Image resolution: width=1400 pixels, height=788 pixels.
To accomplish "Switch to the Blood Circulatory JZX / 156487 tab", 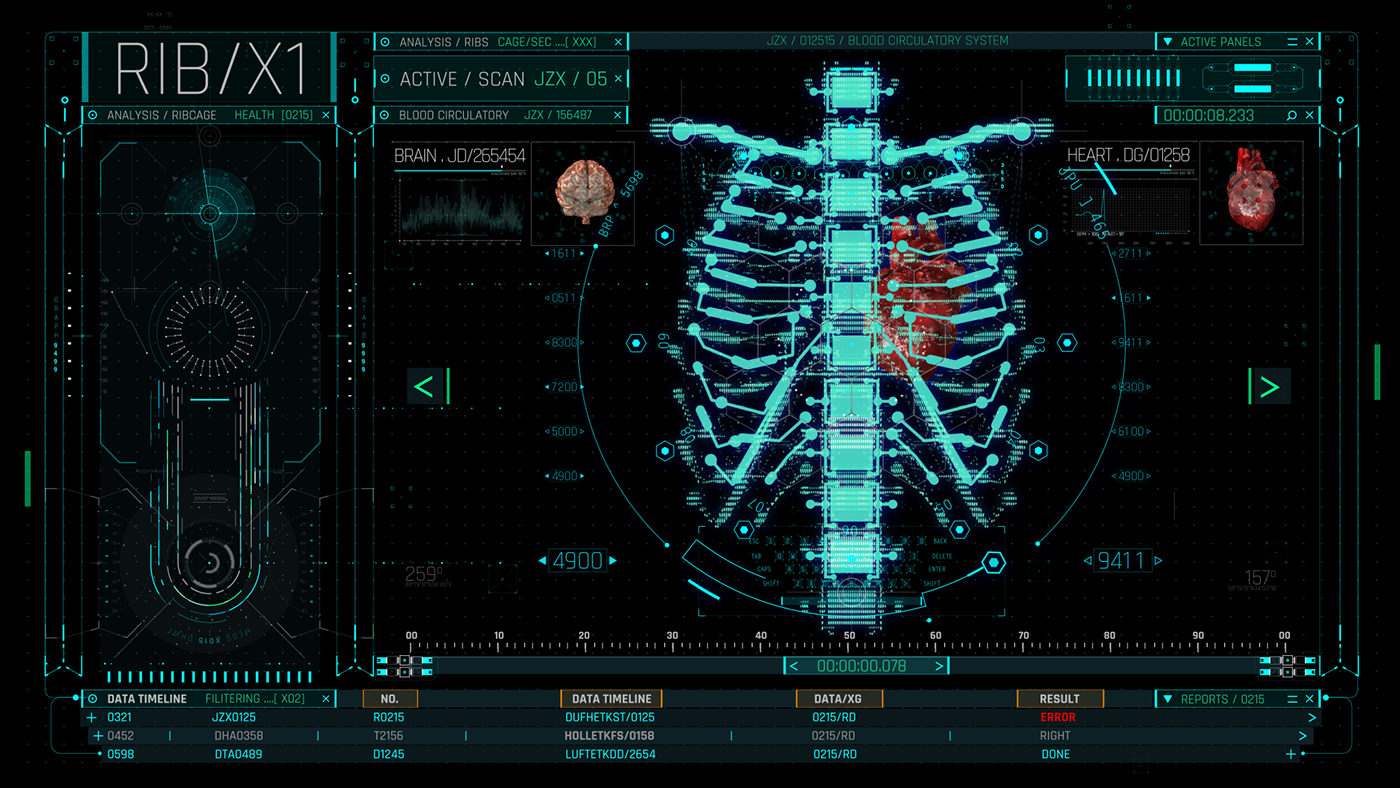I will click(x=501, y=115).
